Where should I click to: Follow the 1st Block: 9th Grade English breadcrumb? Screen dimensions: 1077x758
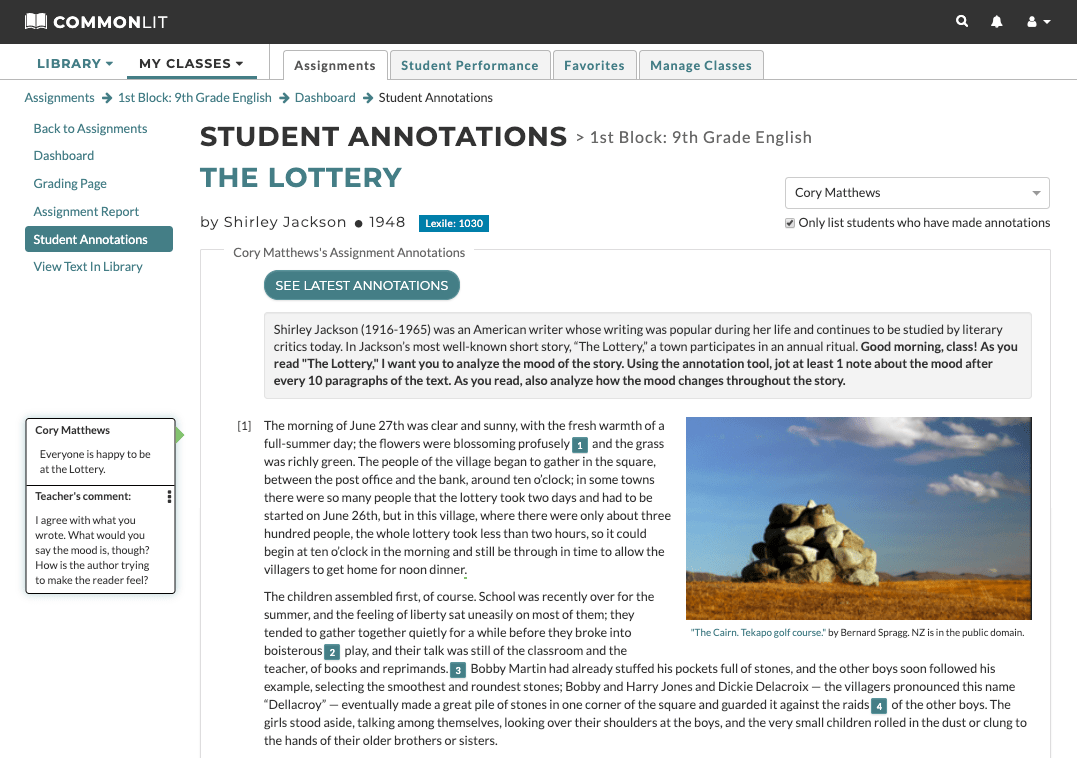pyautogui.click(x=195, y=98)
